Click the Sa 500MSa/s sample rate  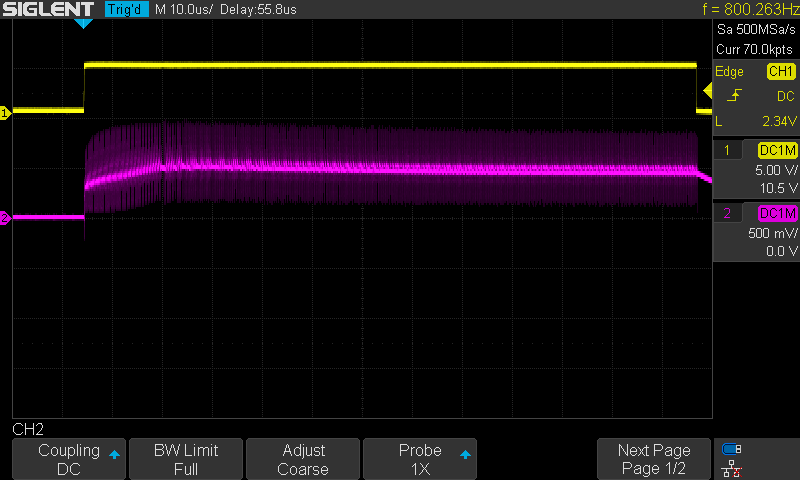click(x=756, y=30)
